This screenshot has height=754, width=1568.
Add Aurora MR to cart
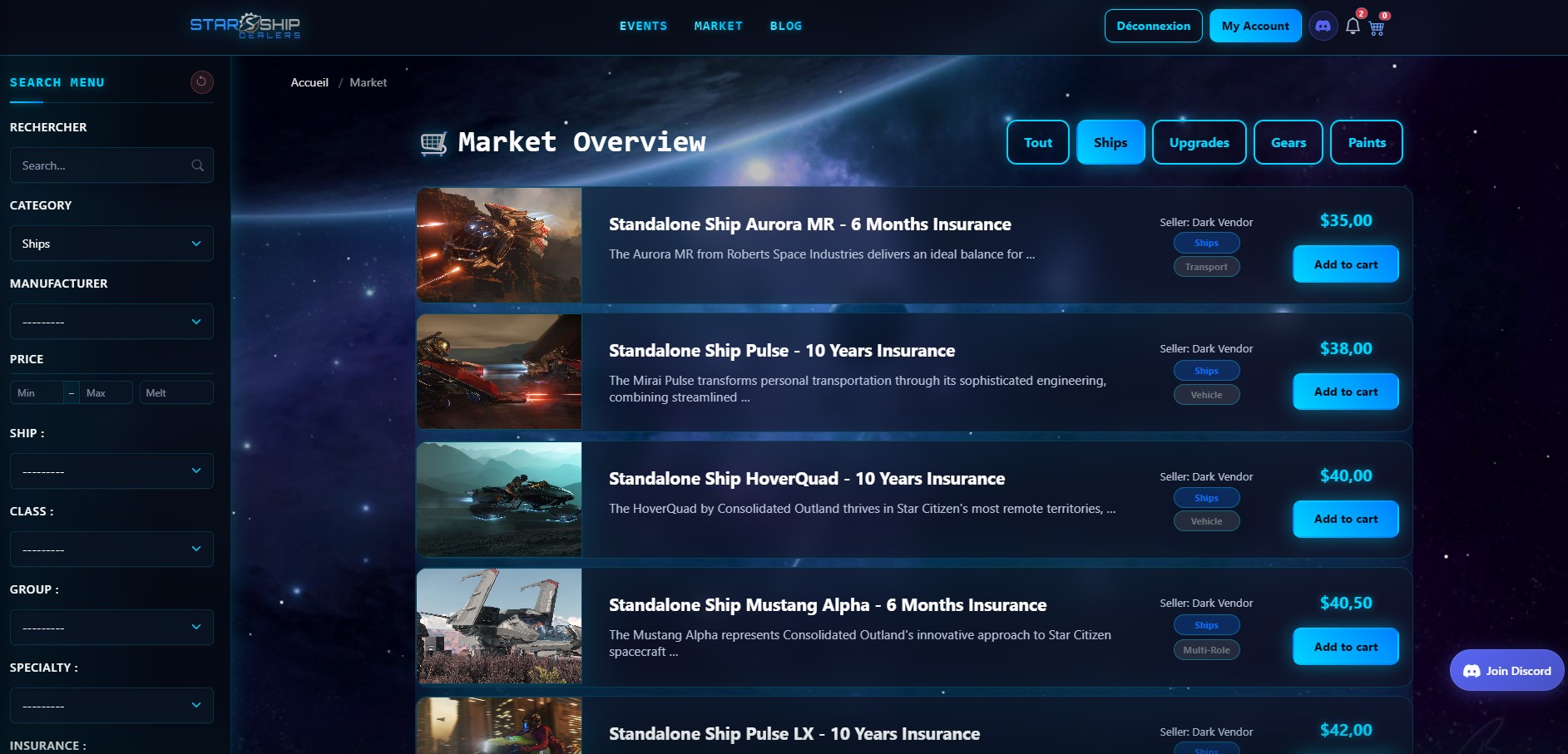pos(1345,264)
